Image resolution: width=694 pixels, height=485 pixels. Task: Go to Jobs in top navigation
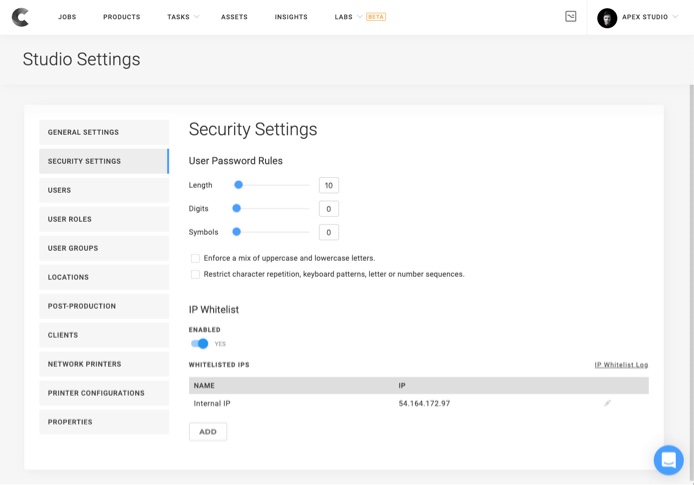coord(67,17)
